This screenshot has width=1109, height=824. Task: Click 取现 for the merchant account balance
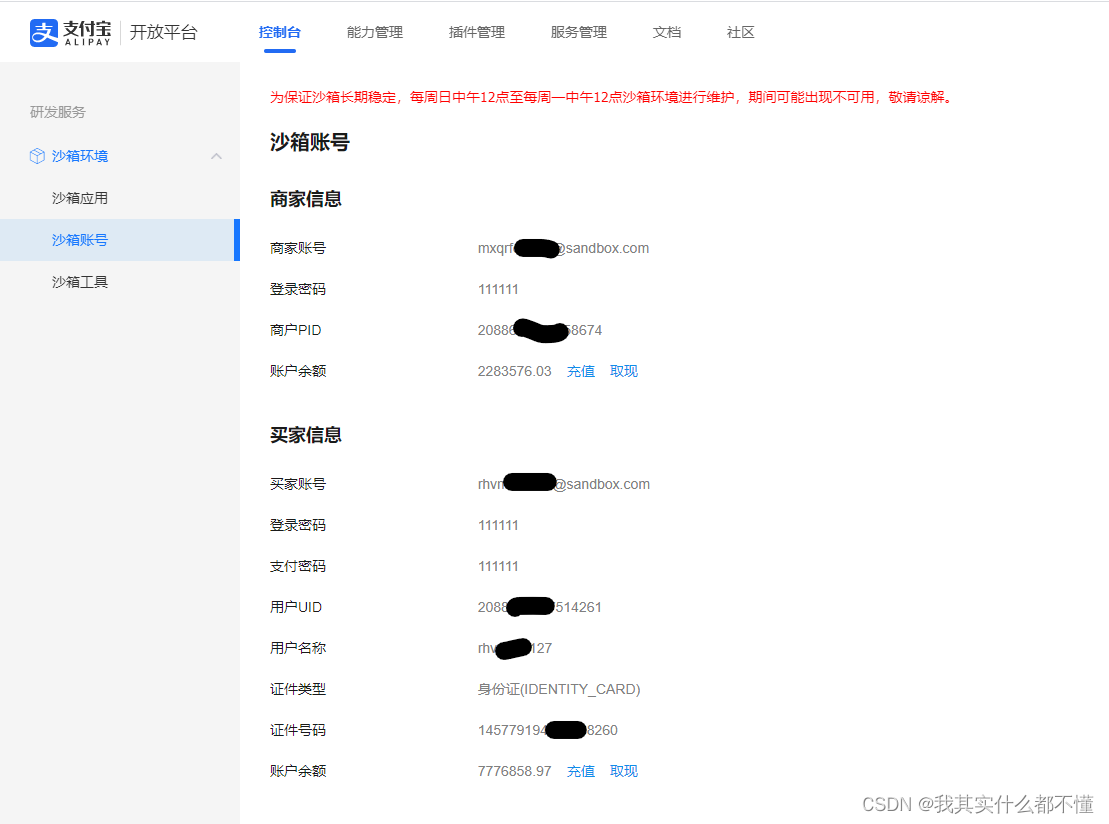(624, 371)
